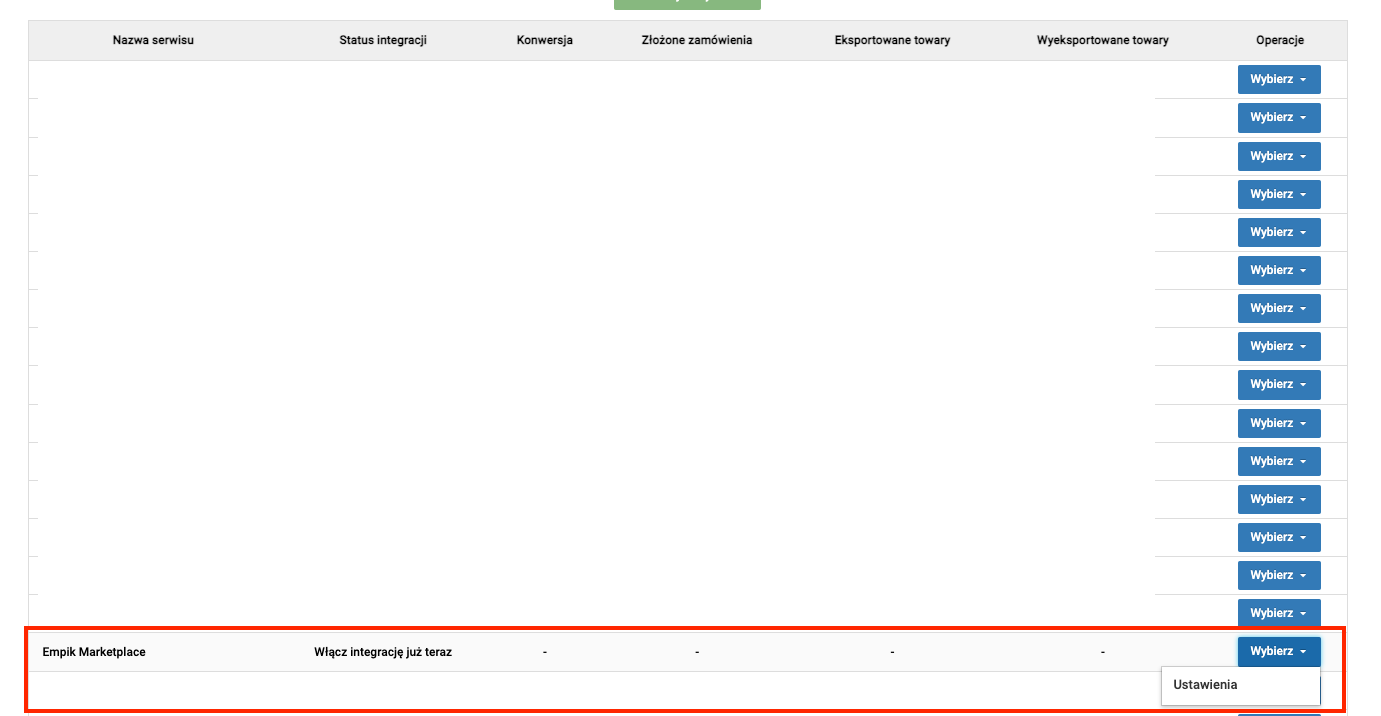This screenshot has width=1381, height=716.
Task: Click the Nazwa serwisu column header
Action: pyautogui.click(x=153, y=40)
